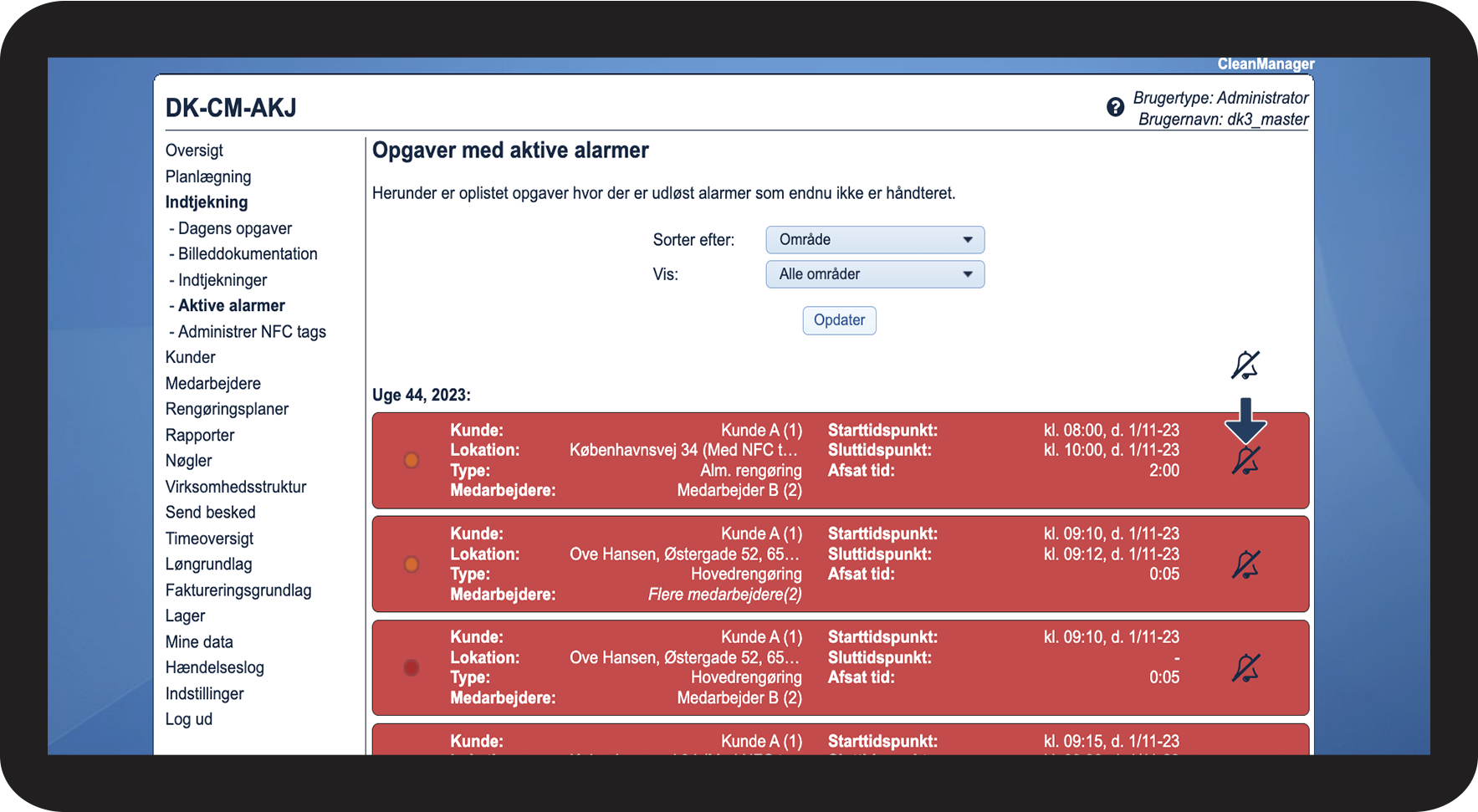Dismiss alarm for Københavnsvej 34 task

click(x=1245, y=461)
